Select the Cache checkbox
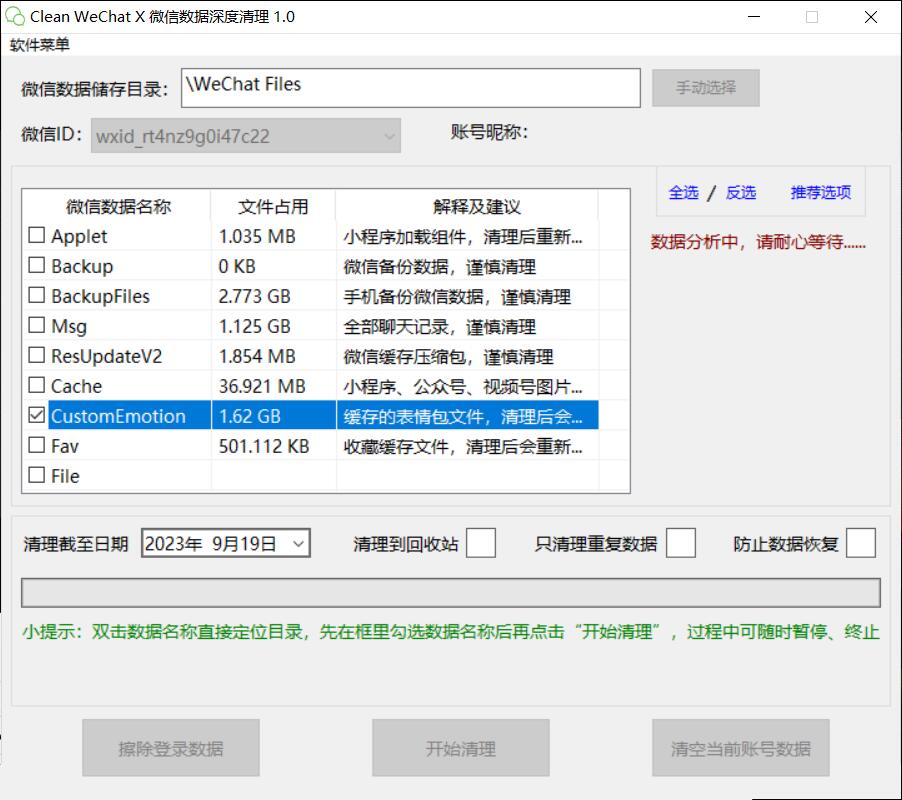This screenshot has width=902, height=800. click(x=37, y=386)
